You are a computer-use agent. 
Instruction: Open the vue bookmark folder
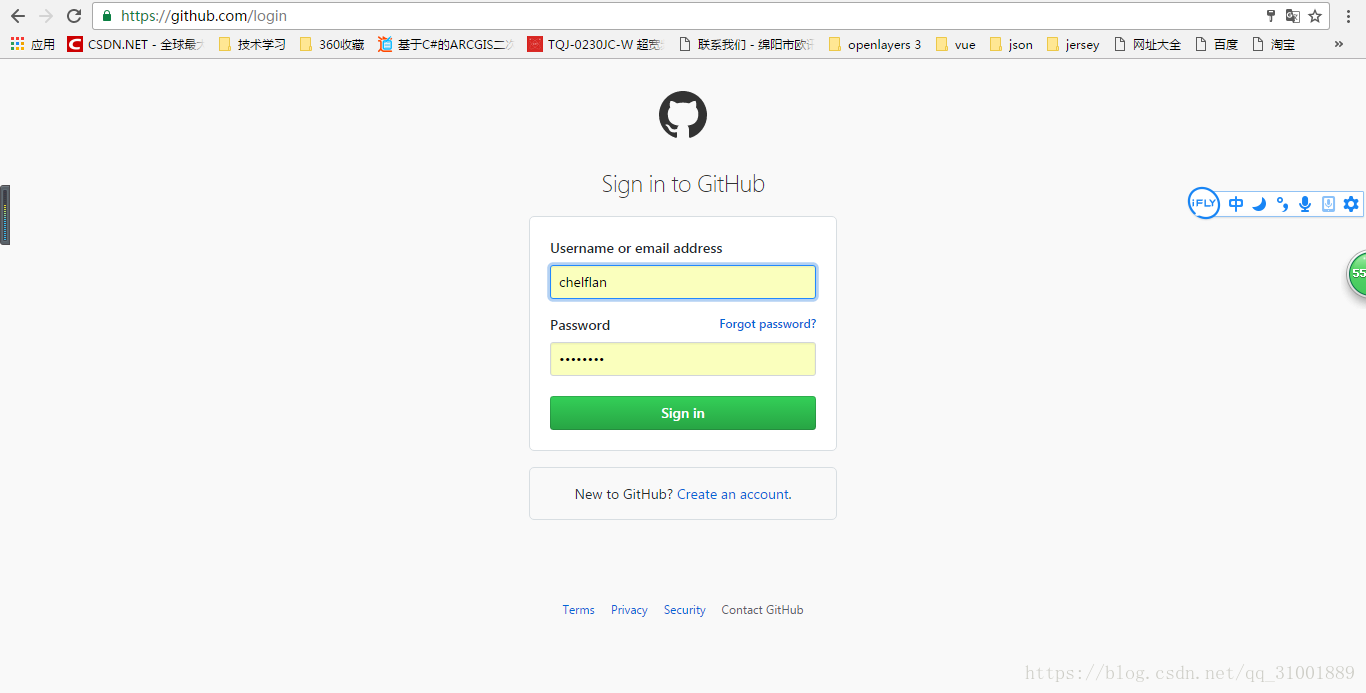955,44
